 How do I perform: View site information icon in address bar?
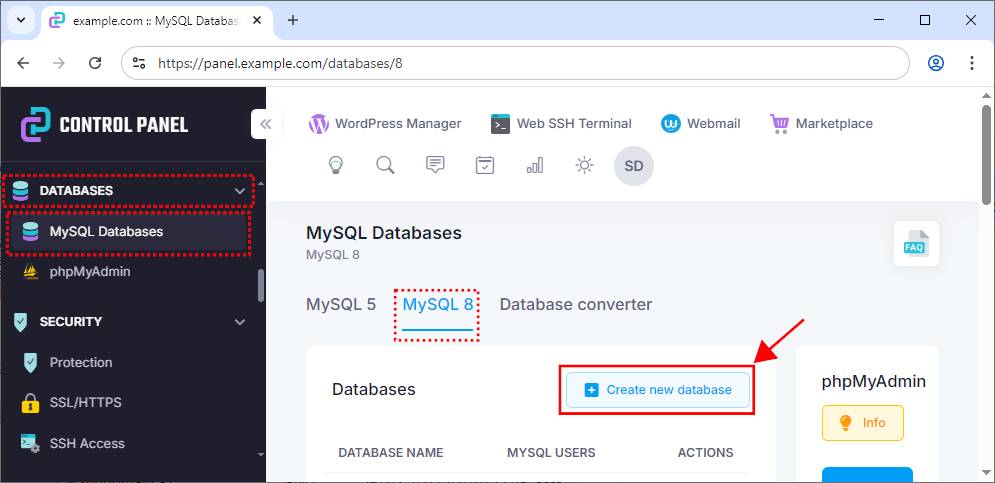point(139,63)
